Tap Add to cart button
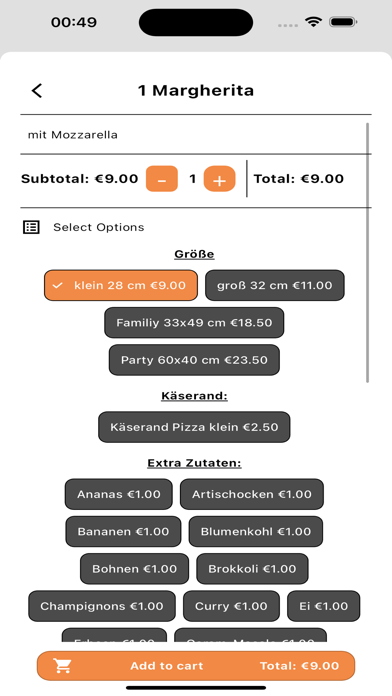This screenshot has height=696, width=392. pos(196,666)
